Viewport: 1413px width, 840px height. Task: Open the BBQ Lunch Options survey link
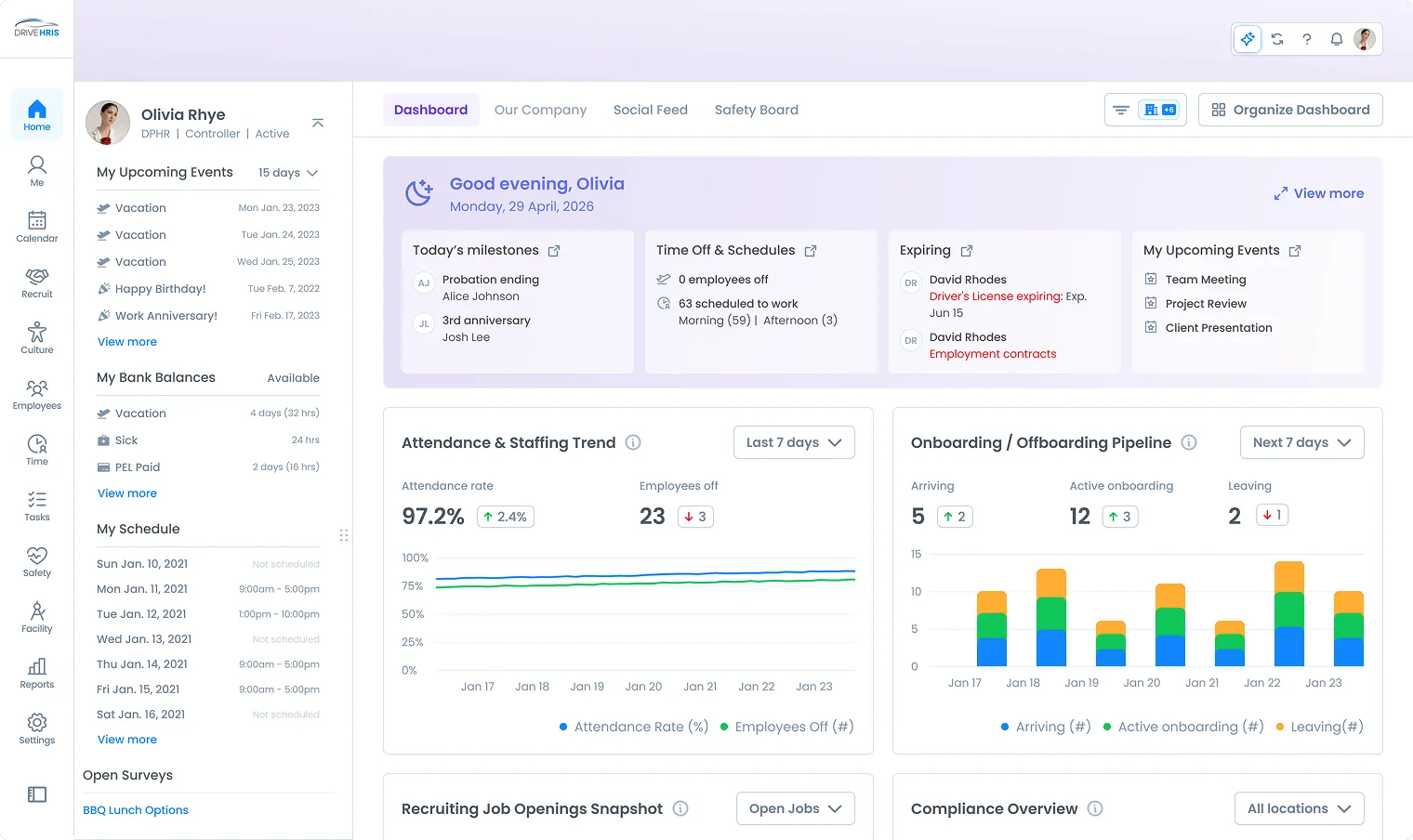point(136,810)
